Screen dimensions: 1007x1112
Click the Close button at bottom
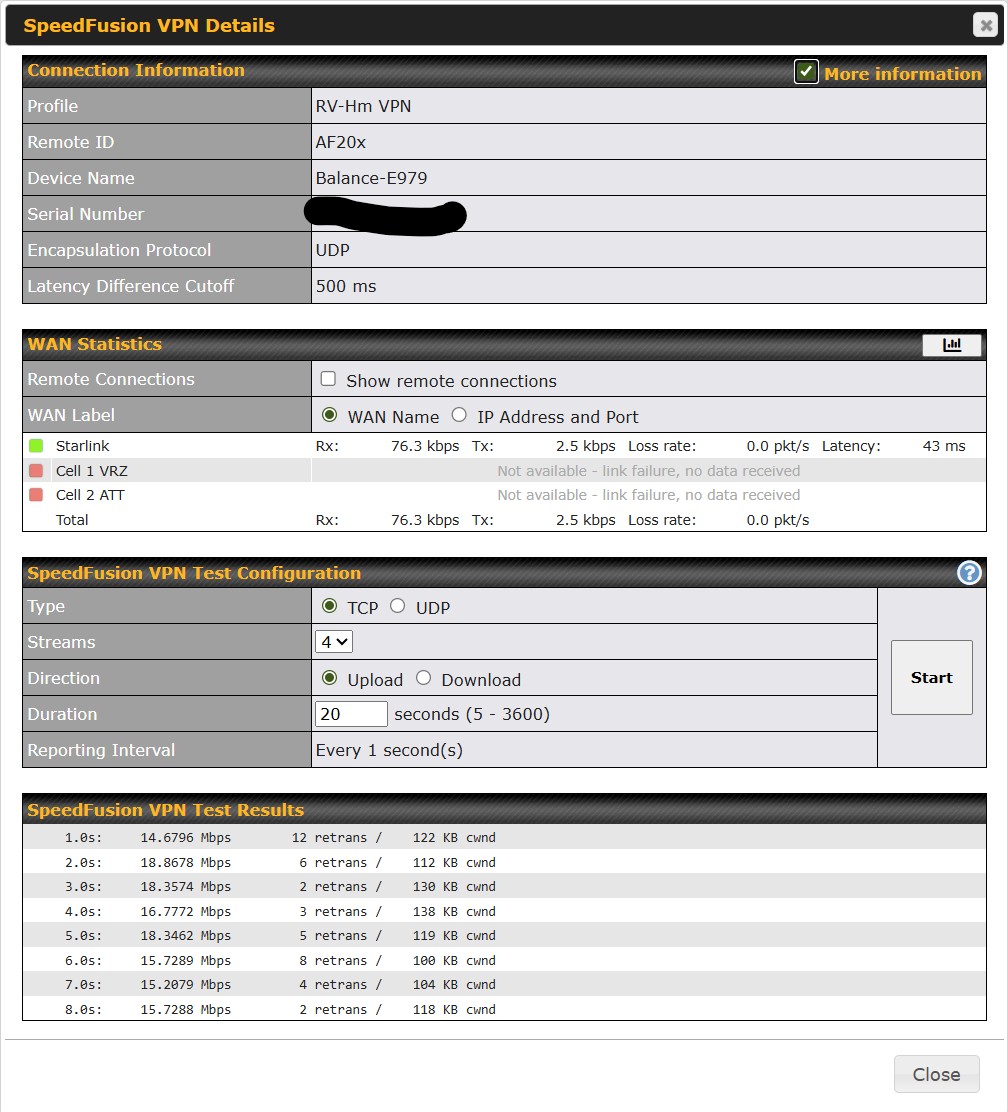[936, 1074]
